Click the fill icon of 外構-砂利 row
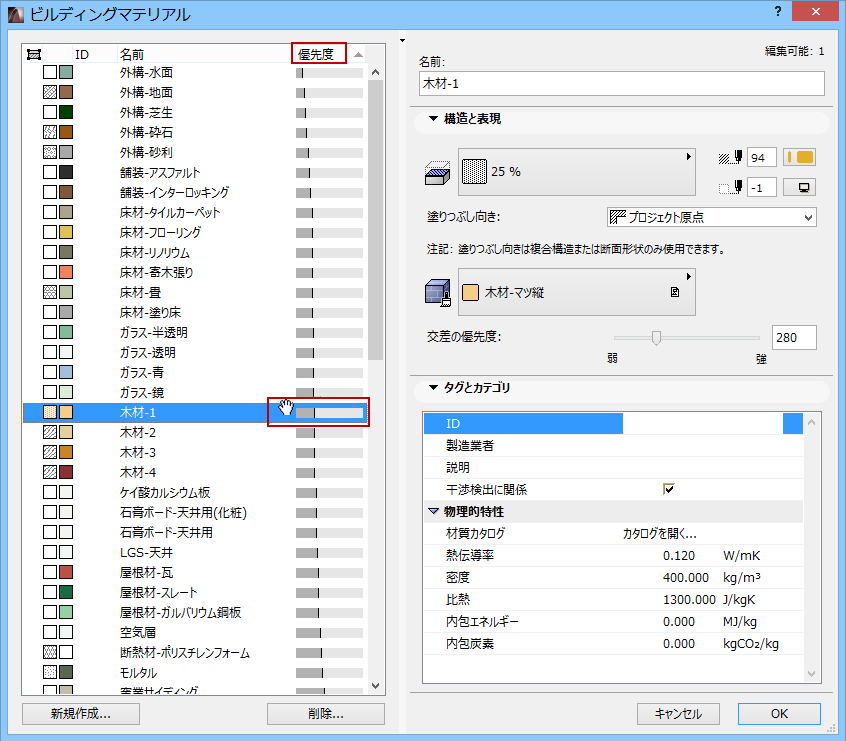Image resolution: width=846 pixels, height=741 pixels. (50, 152)
